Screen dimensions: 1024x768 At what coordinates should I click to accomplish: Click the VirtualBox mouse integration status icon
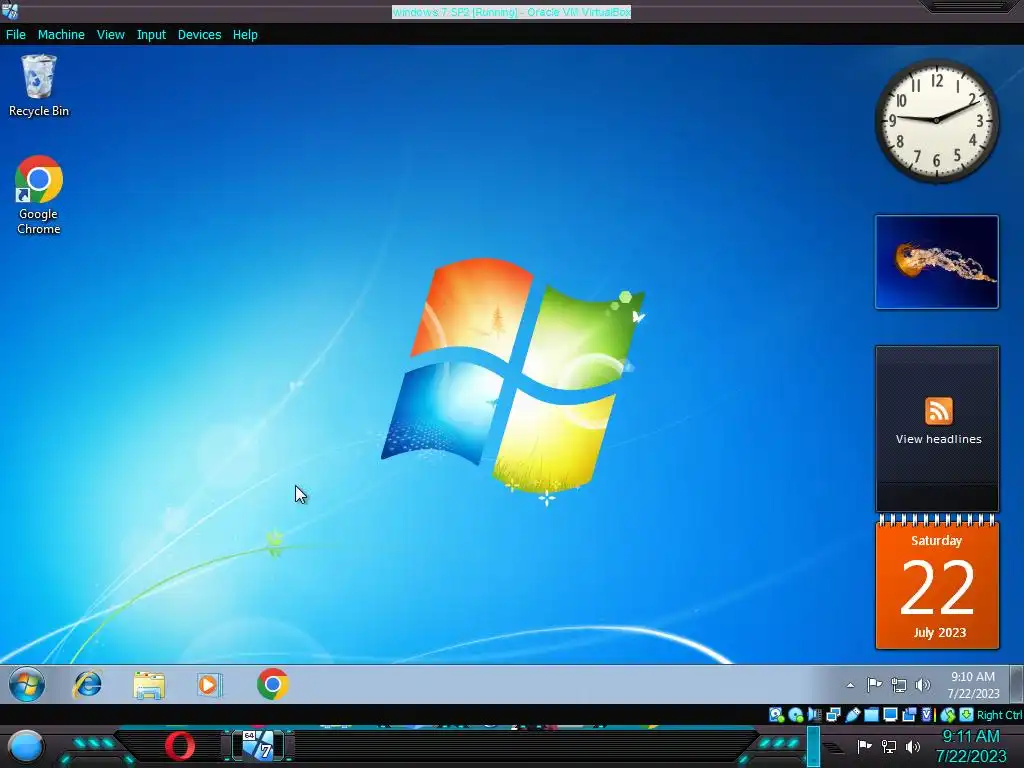948,715
